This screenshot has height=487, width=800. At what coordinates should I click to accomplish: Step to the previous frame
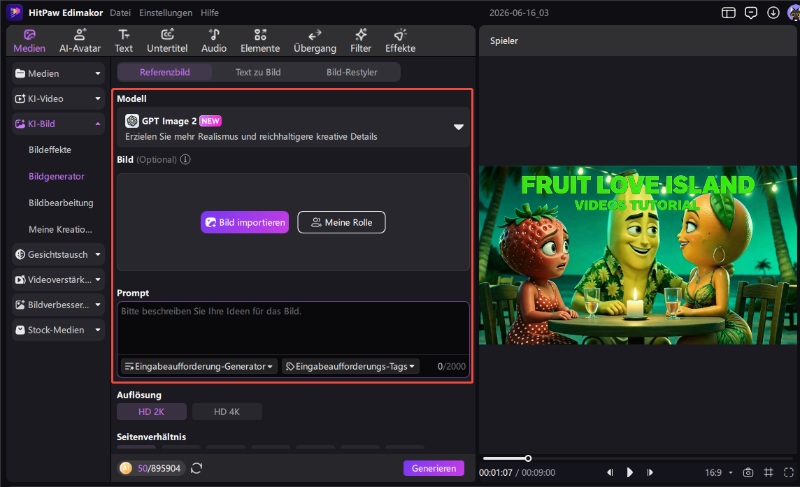[610, 473]
